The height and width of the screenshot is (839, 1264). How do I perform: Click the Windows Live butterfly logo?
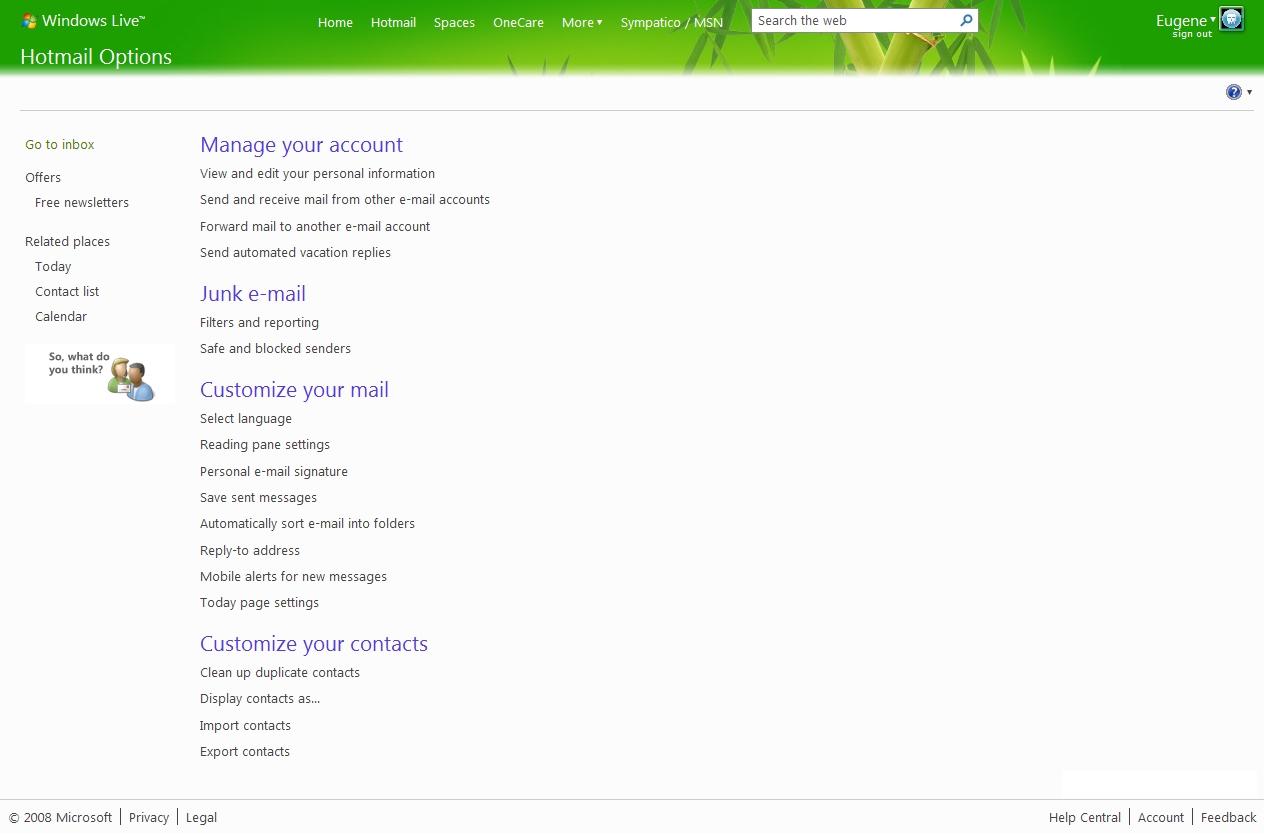pos(30,21)
